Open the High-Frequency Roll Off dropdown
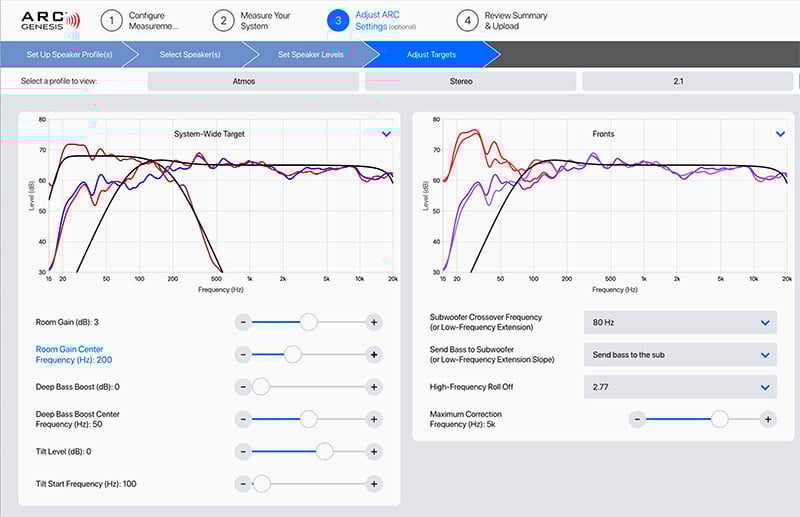The height and width of the screenshot is (517, 800). (680, 387)
